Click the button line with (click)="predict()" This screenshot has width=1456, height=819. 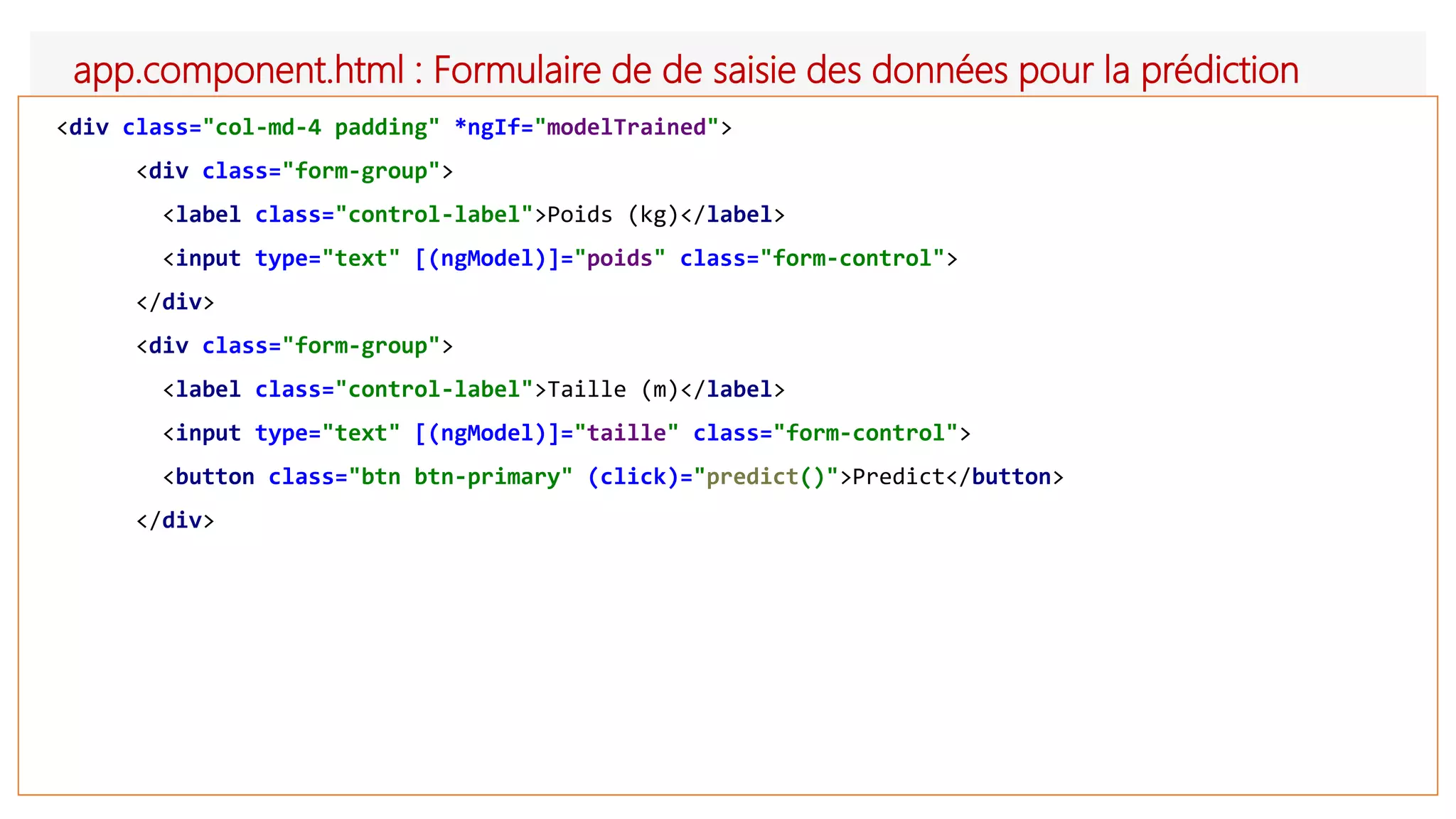pos(613,477)
